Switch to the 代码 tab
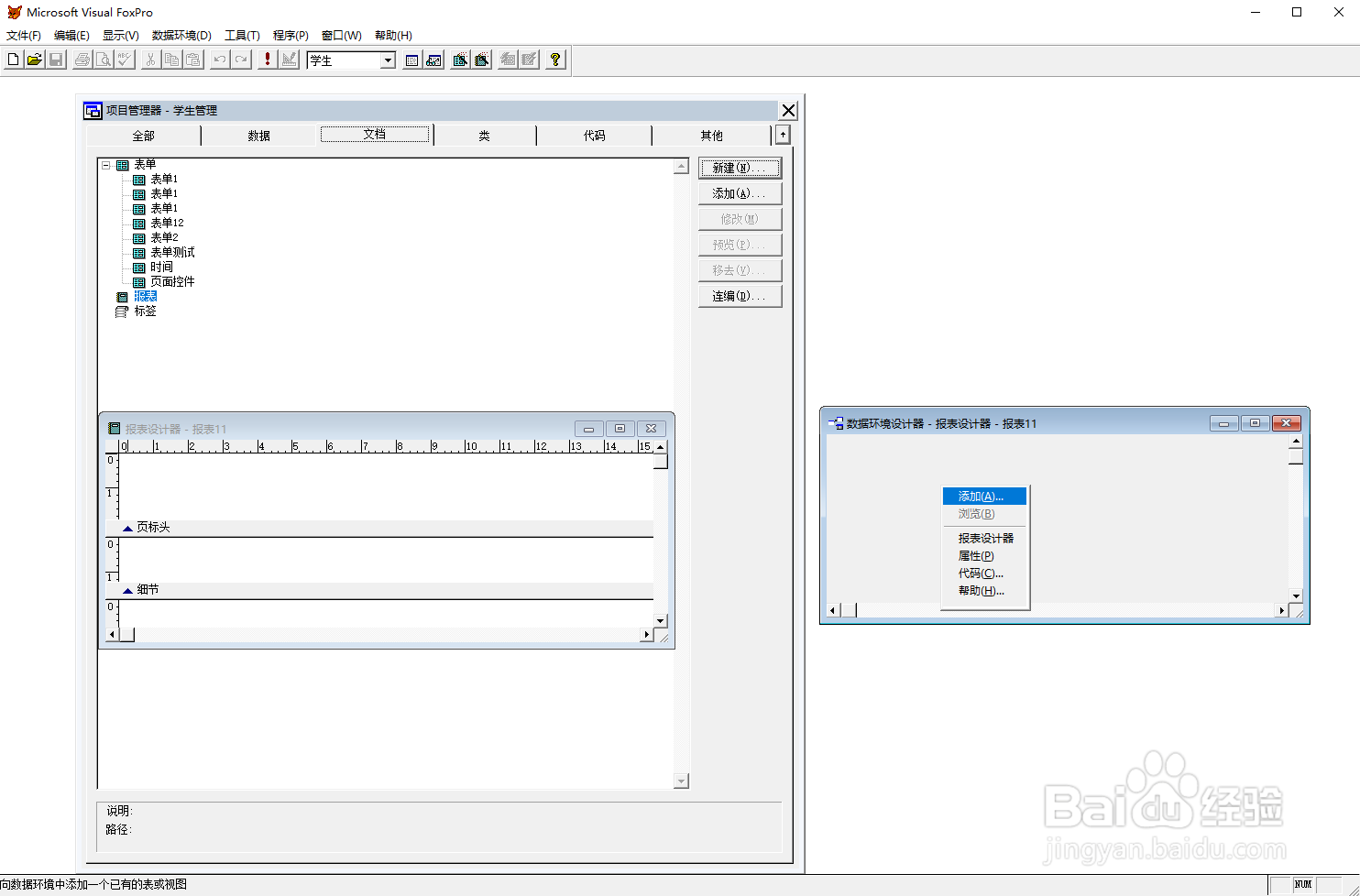The height and width of the screenshot is (896, 1360). pos(595,136)
